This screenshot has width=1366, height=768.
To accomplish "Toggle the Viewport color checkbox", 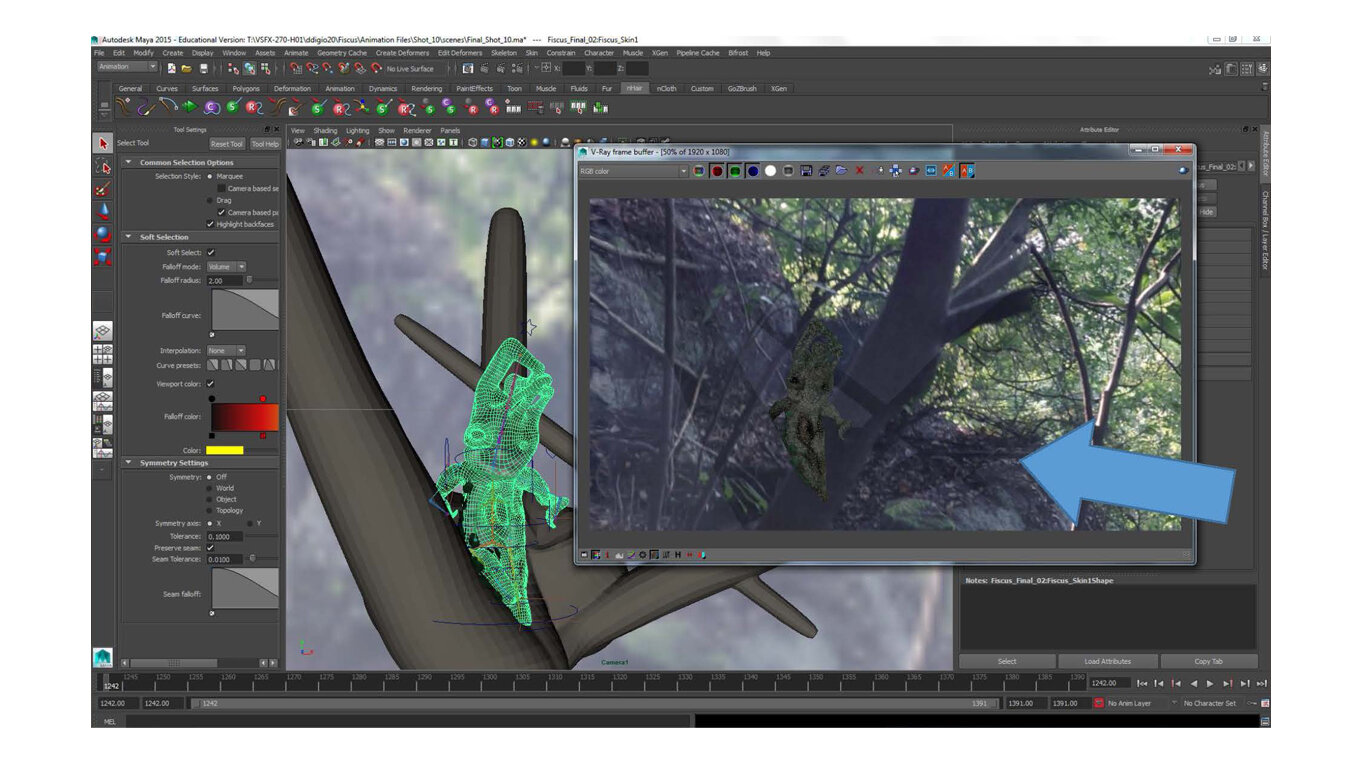I will point(211,383).
